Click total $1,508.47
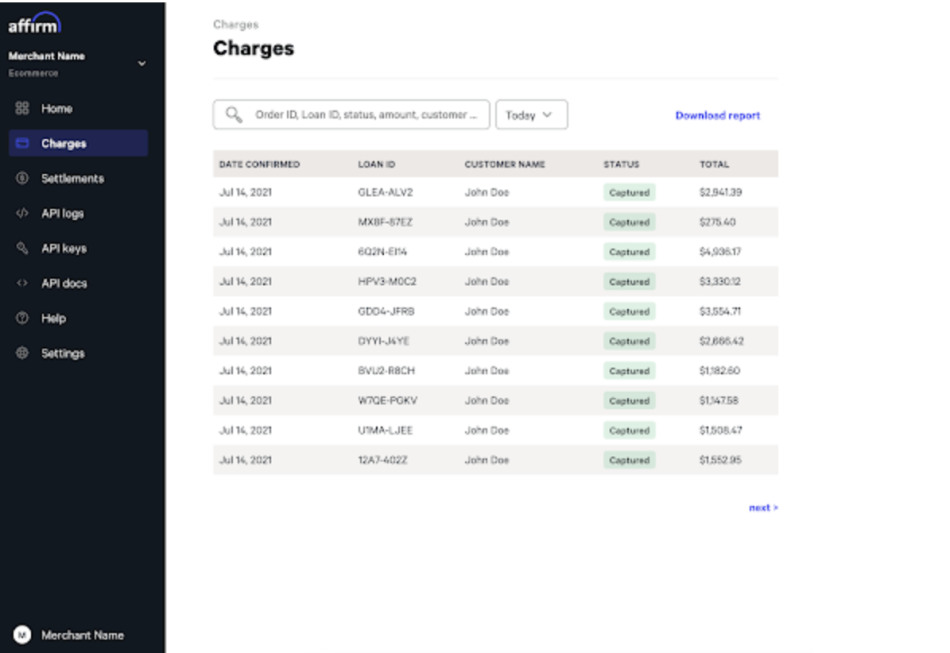950x653 pixels. [x=720, y=429]
